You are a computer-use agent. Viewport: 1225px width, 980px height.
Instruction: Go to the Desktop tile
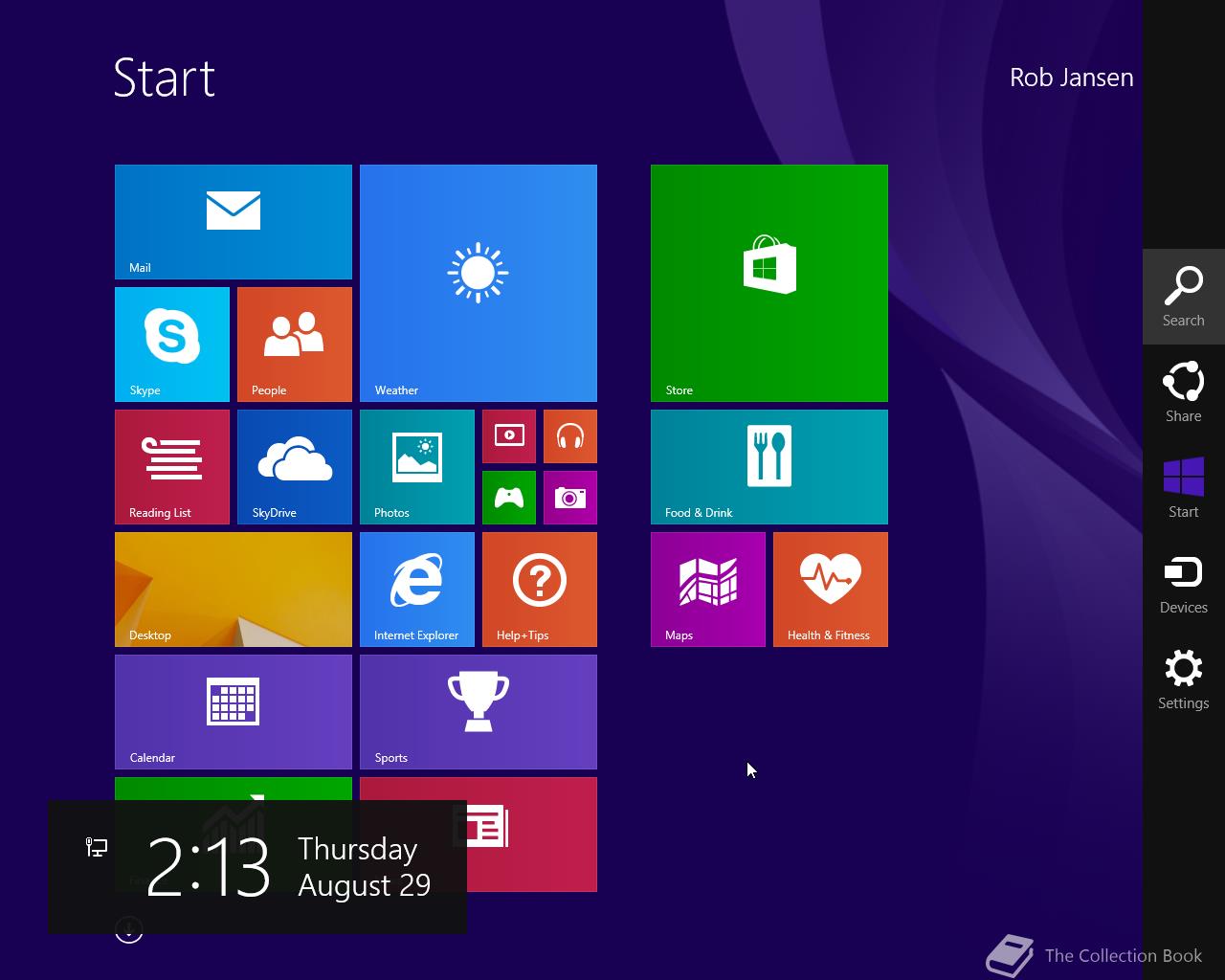click(x=234, y=590)
